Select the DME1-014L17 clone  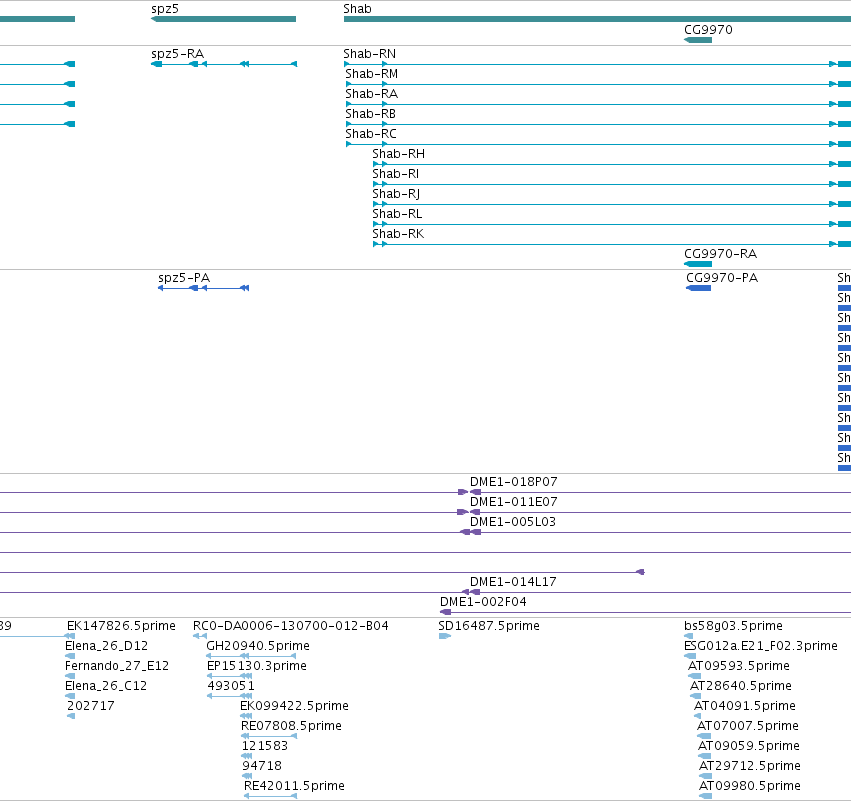click(513, 582)
